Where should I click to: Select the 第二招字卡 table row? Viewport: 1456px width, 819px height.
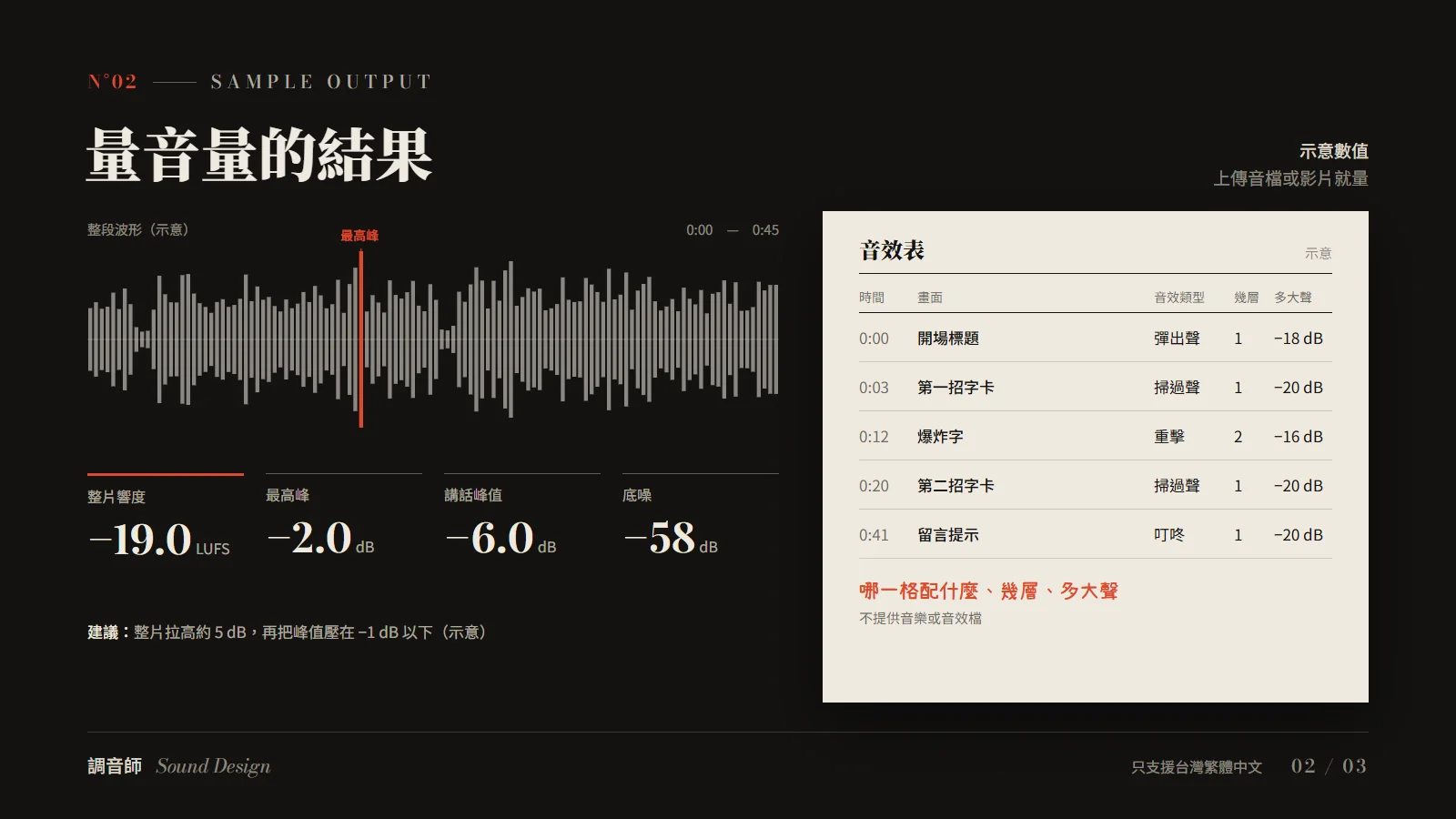1096,486
